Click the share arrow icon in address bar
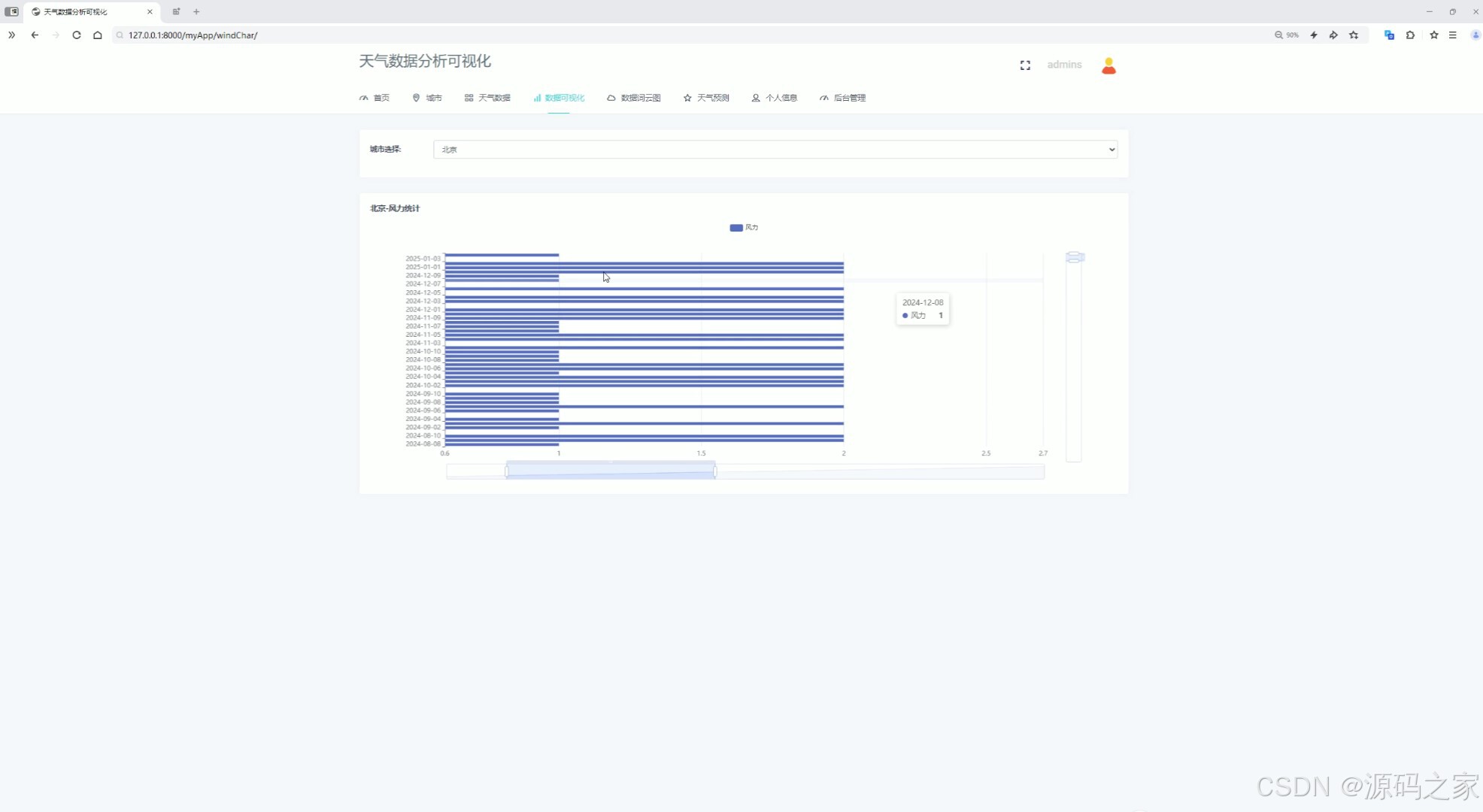Screen dimensions: 1483x812 click(x=1333, y=35)
